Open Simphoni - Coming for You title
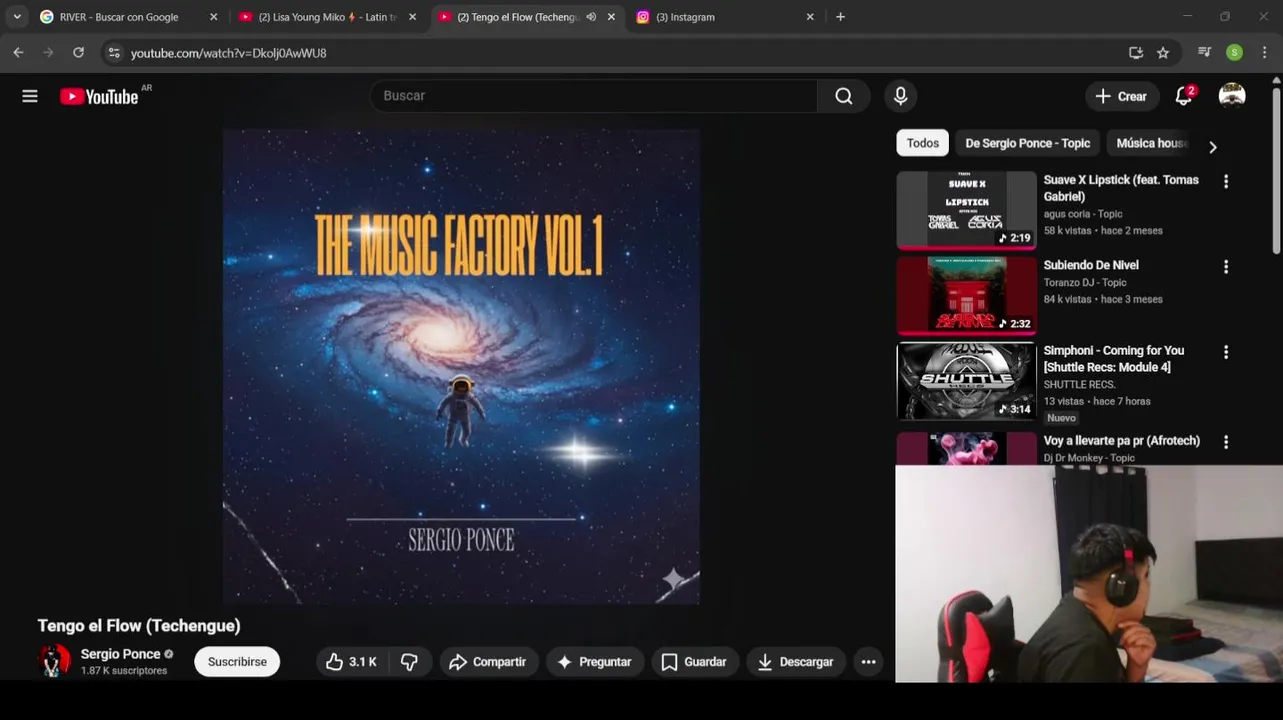The image size is (1283, 720). coord(1114,359)
